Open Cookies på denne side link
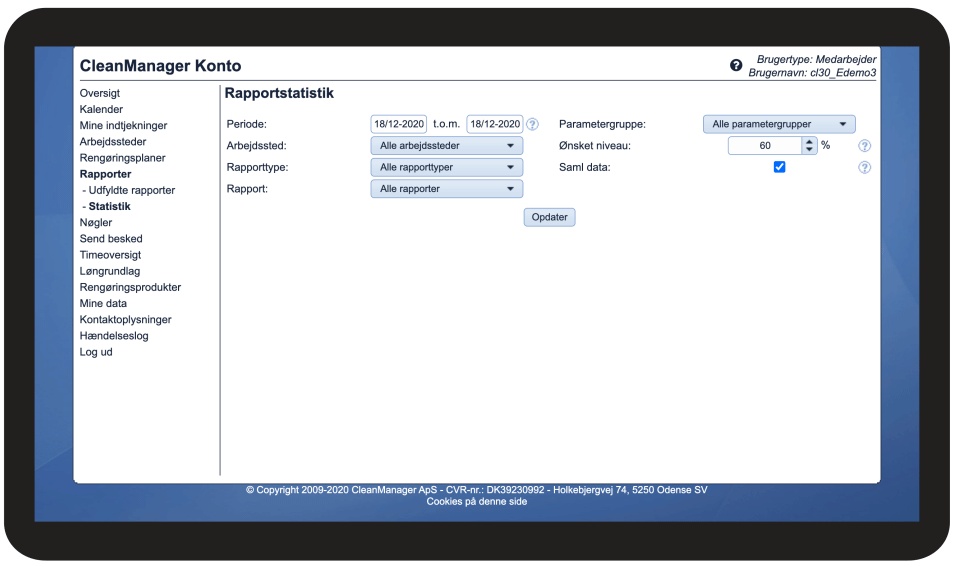This screenshot has height=567, width=954. point(477,502)
